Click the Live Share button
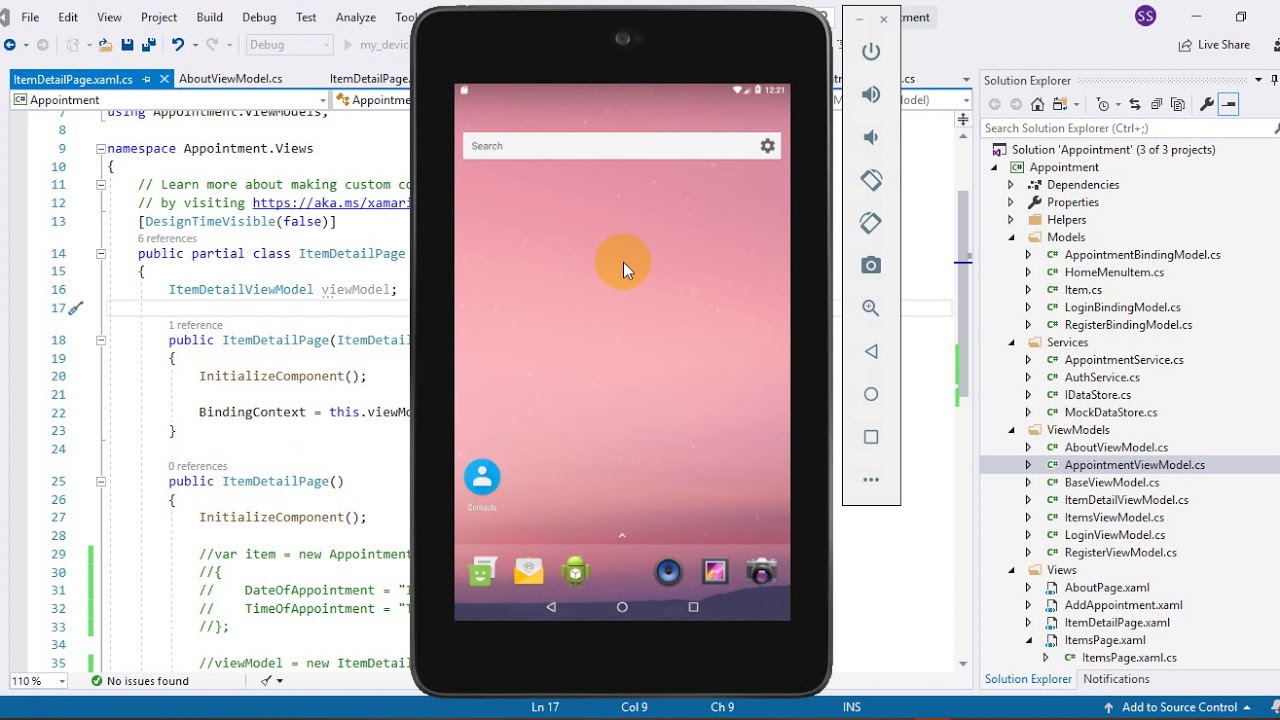Viewport: 1280px width, 720px height. coord(1214,45)
